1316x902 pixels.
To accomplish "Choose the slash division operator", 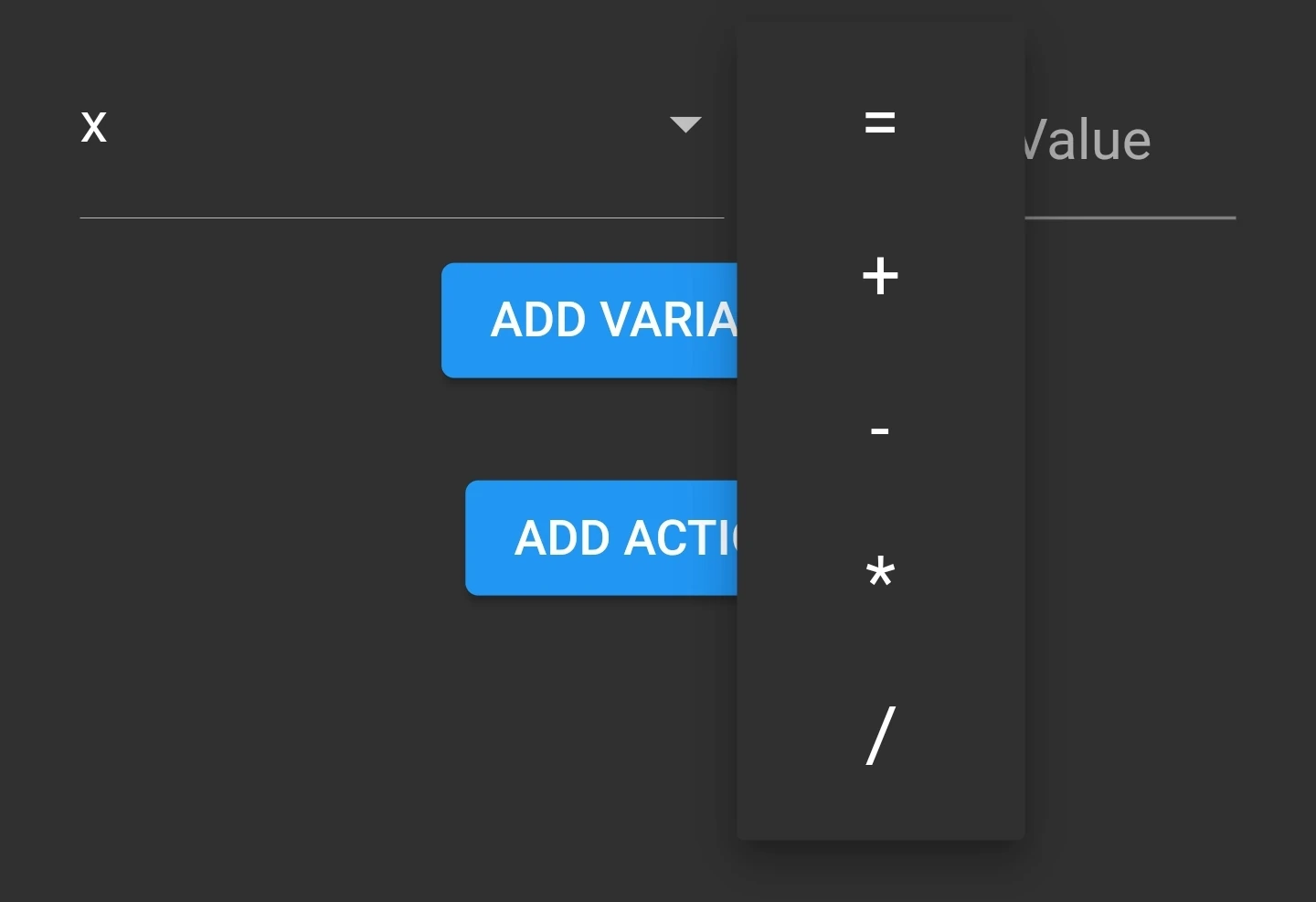I will tap(880, 735).
